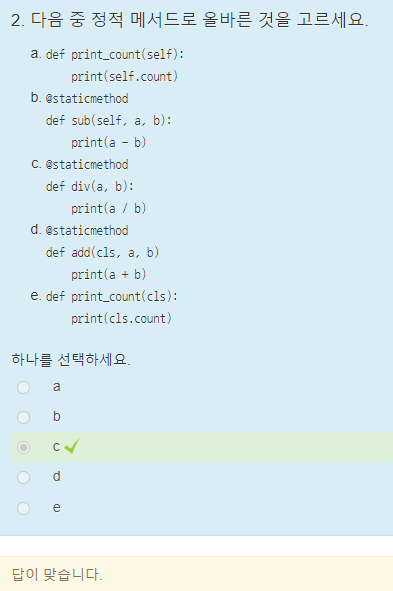Click the '하나를 선택하세요.' prompt text
This screenshot has height=591, width=393.
tap(71, 359)
